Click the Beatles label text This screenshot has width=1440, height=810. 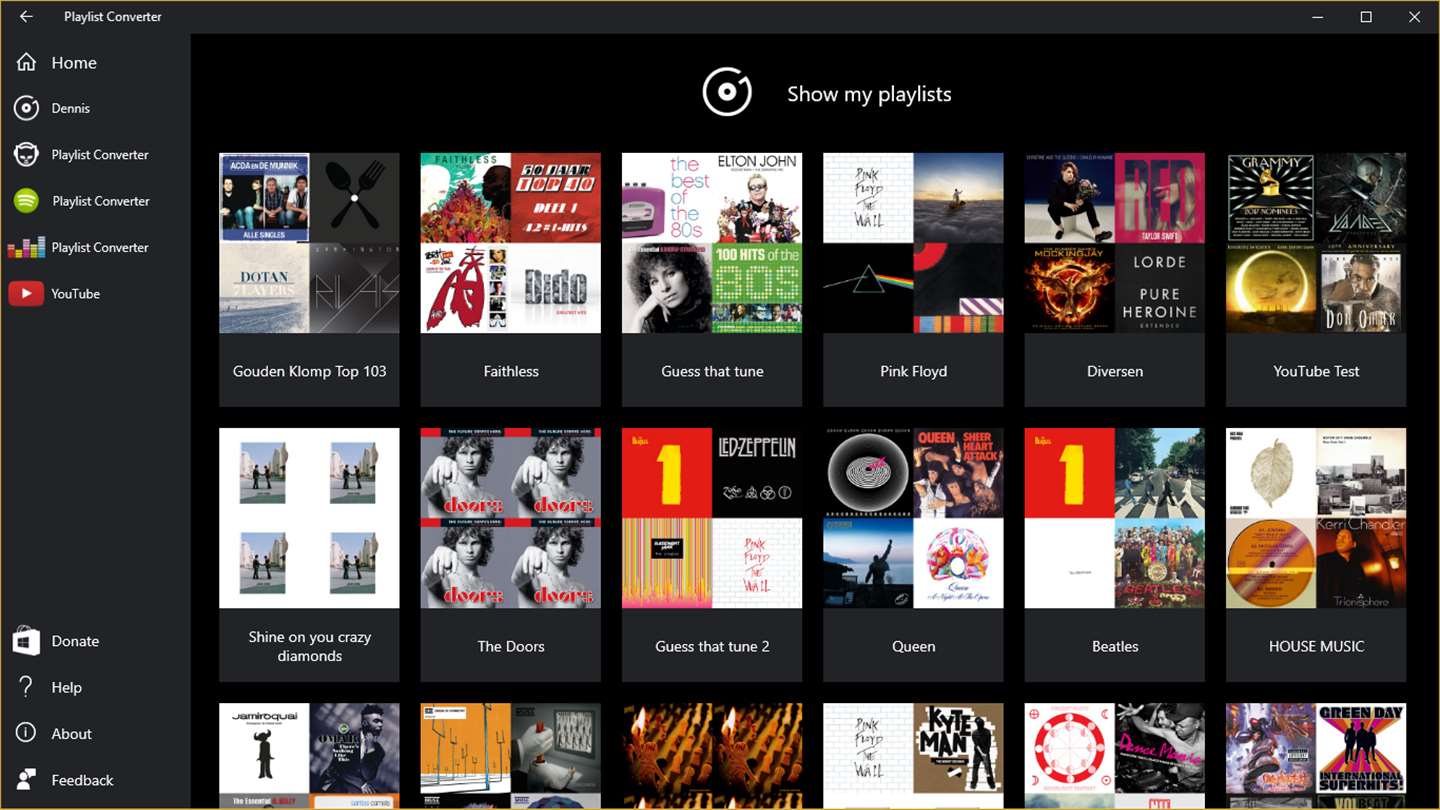click(1115, 646)
